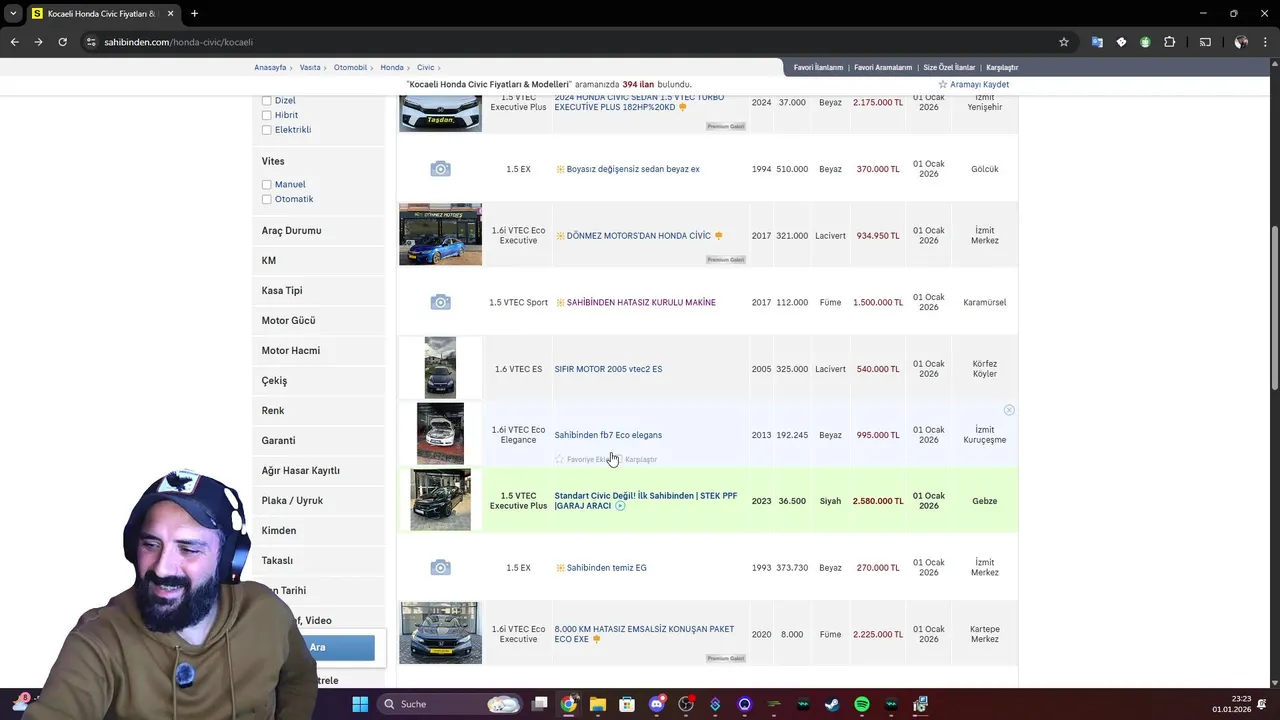Open listing SAHİBİNDEN HATASIZ KURULU MAKİNE

pos(641,302)
